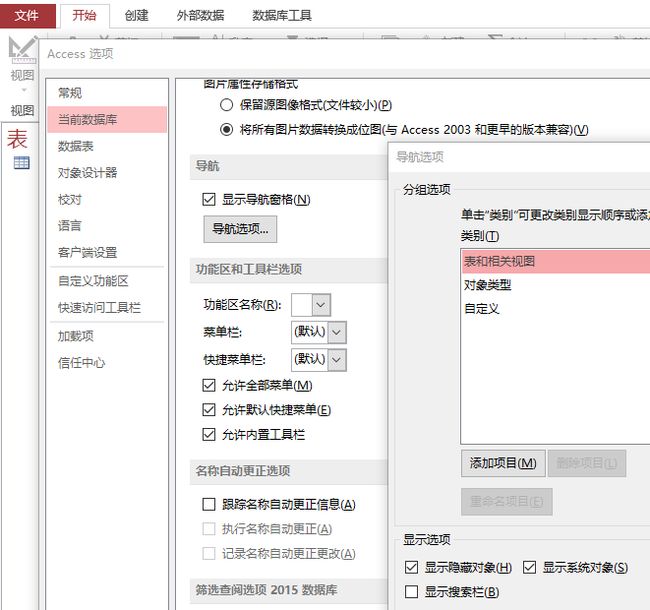Toggle 允许全部菜单 checkbox
The image size is (650, 610).
point(209,385)
